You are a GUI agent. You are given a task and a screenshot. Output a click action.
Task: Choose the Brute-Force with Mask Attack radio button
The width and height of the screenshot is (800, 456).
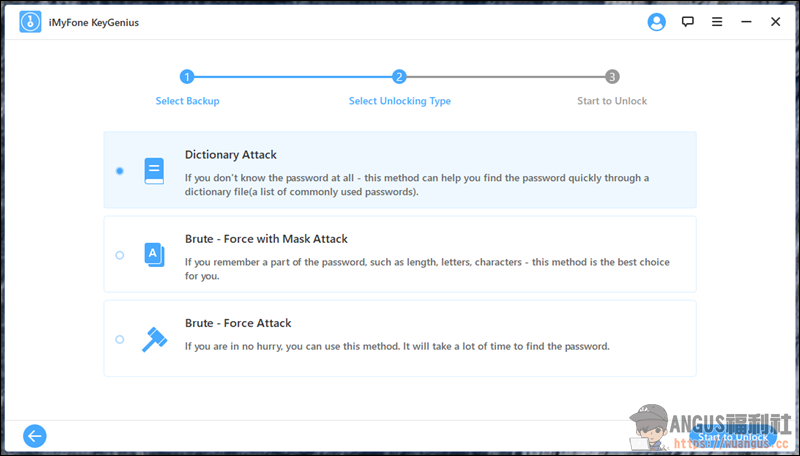120,255
